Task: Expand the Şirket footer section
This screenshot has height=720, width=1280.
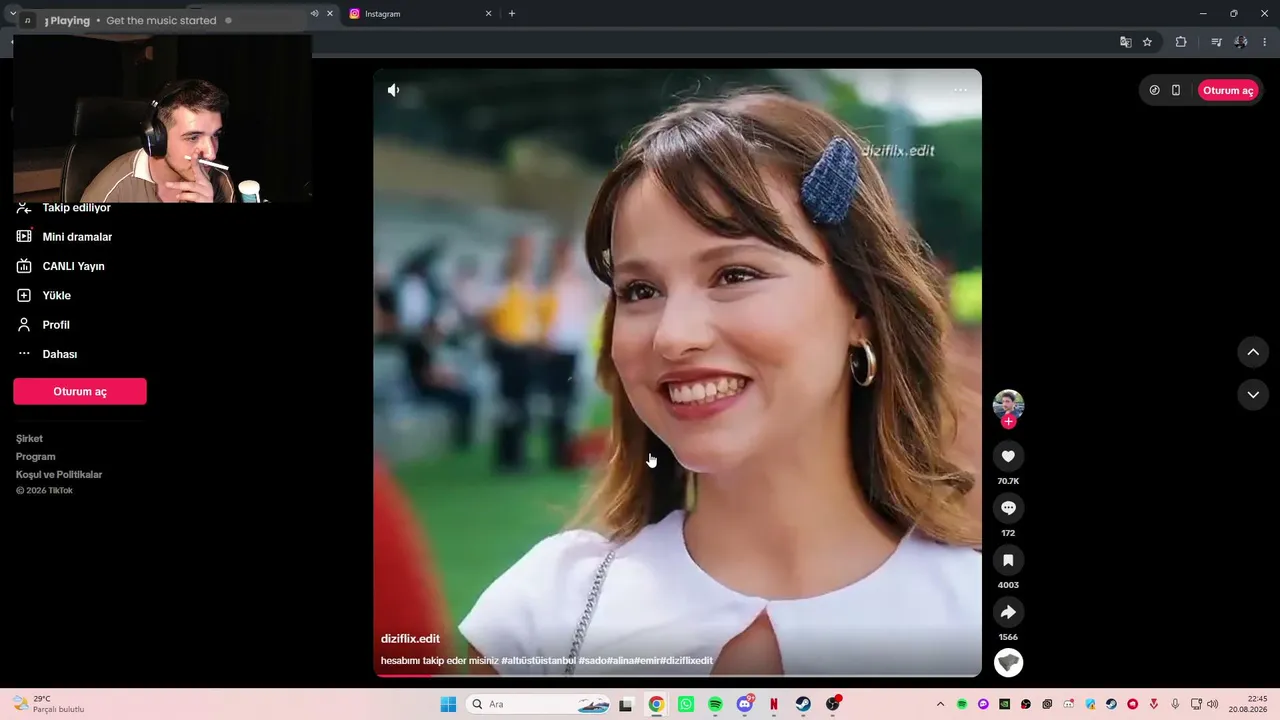Action: coord(29,438)
